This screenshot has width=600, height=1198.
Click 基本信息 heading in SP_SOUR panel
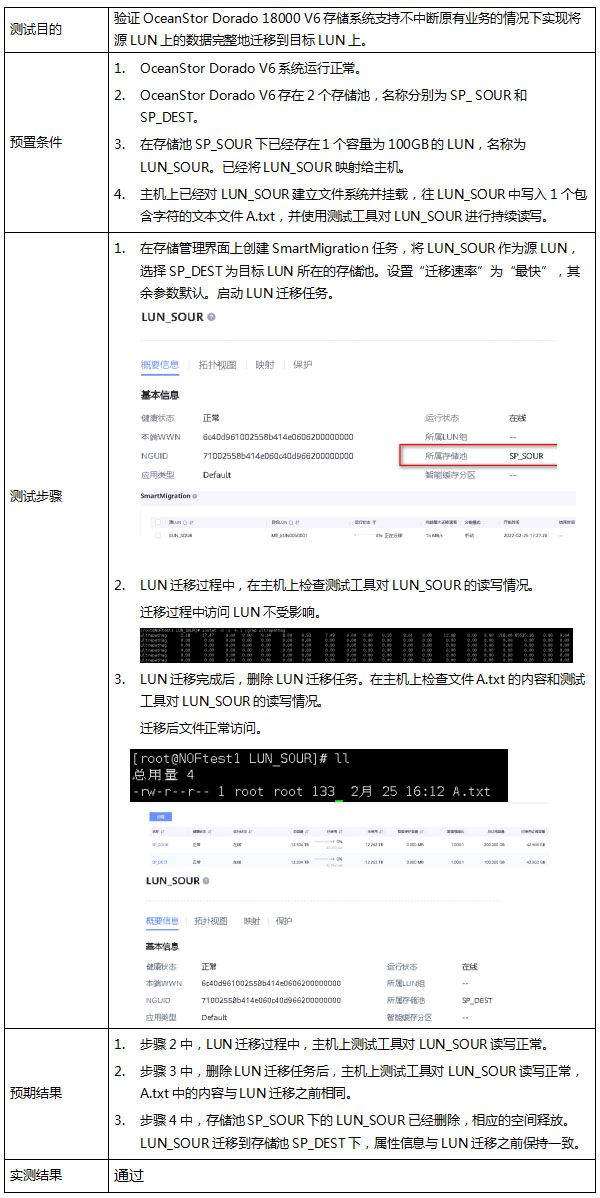[160, 395]
